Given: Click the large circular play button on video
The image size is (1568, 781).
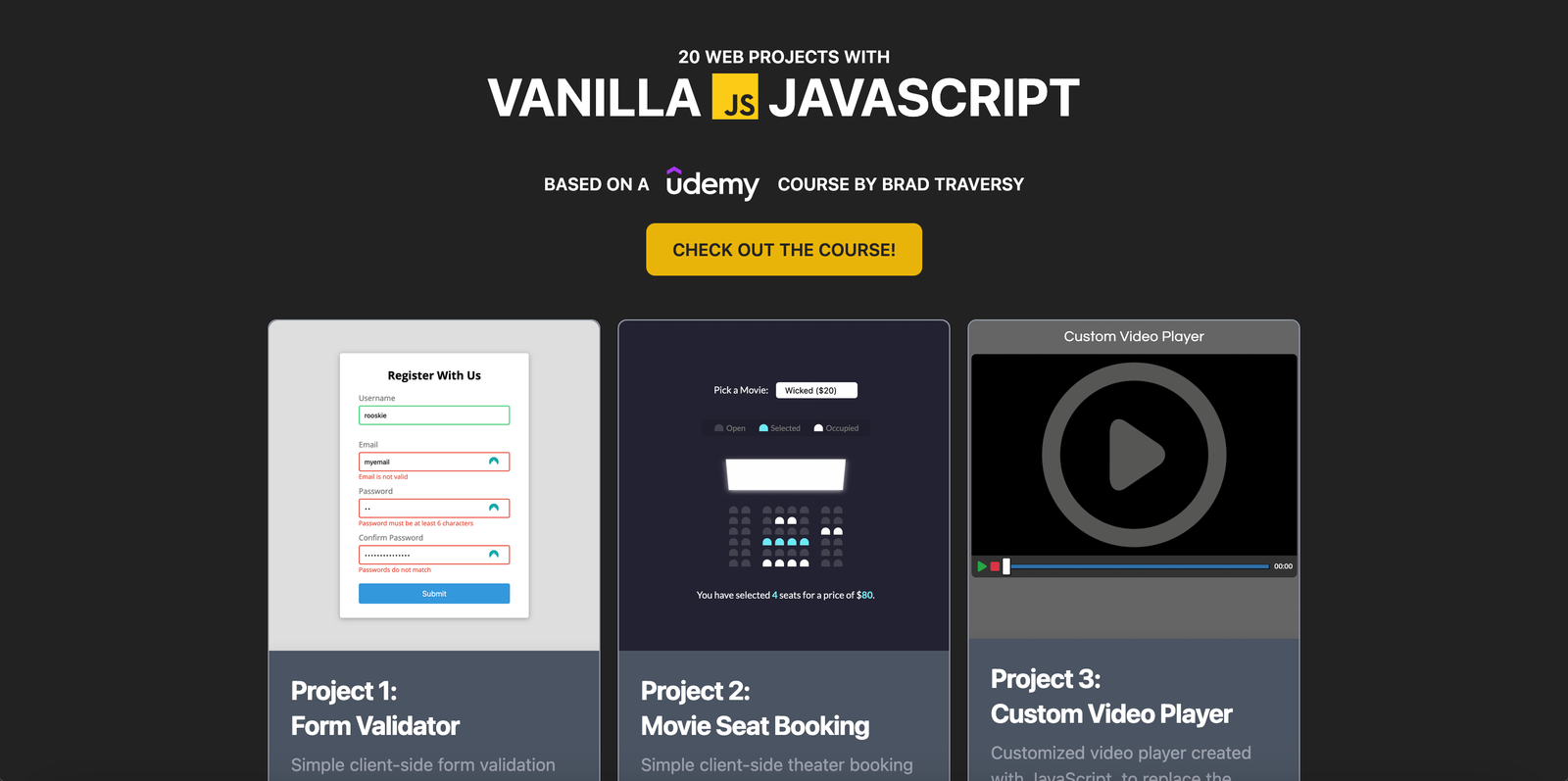Looking at the screenshot, I should (x=1134, y=455).
